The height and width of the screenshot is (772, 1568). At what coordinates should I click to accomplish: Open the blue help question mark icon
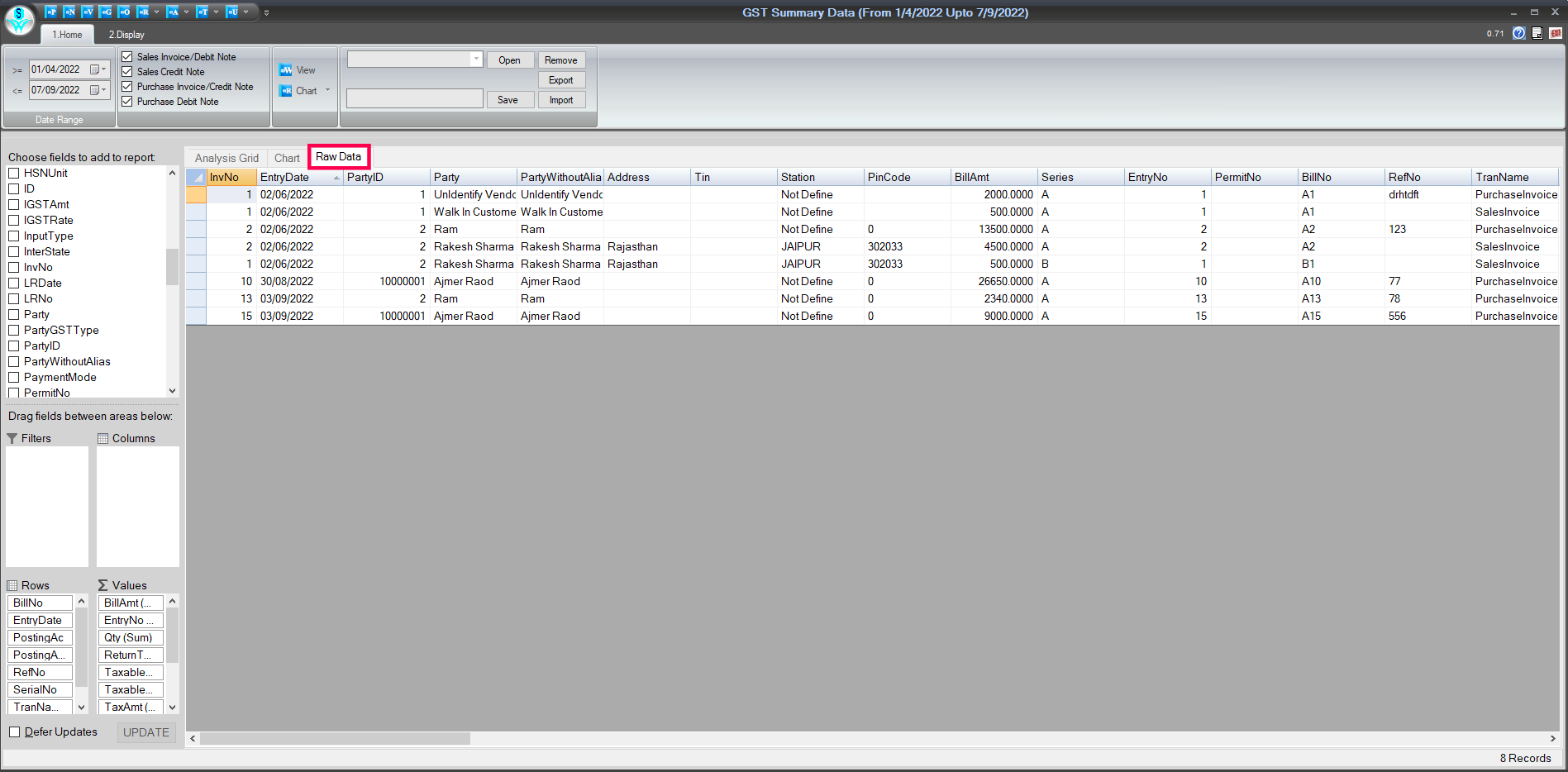[x=1518, y=33]
